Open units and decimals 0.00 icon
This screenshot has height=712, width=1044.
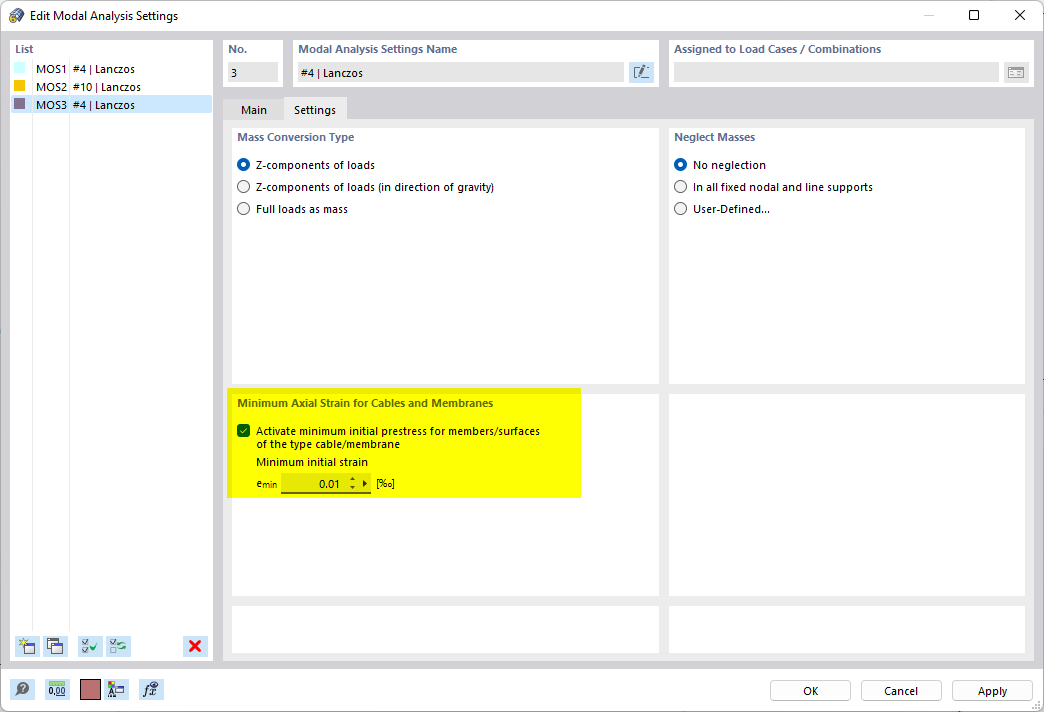(x=57, y=689)
